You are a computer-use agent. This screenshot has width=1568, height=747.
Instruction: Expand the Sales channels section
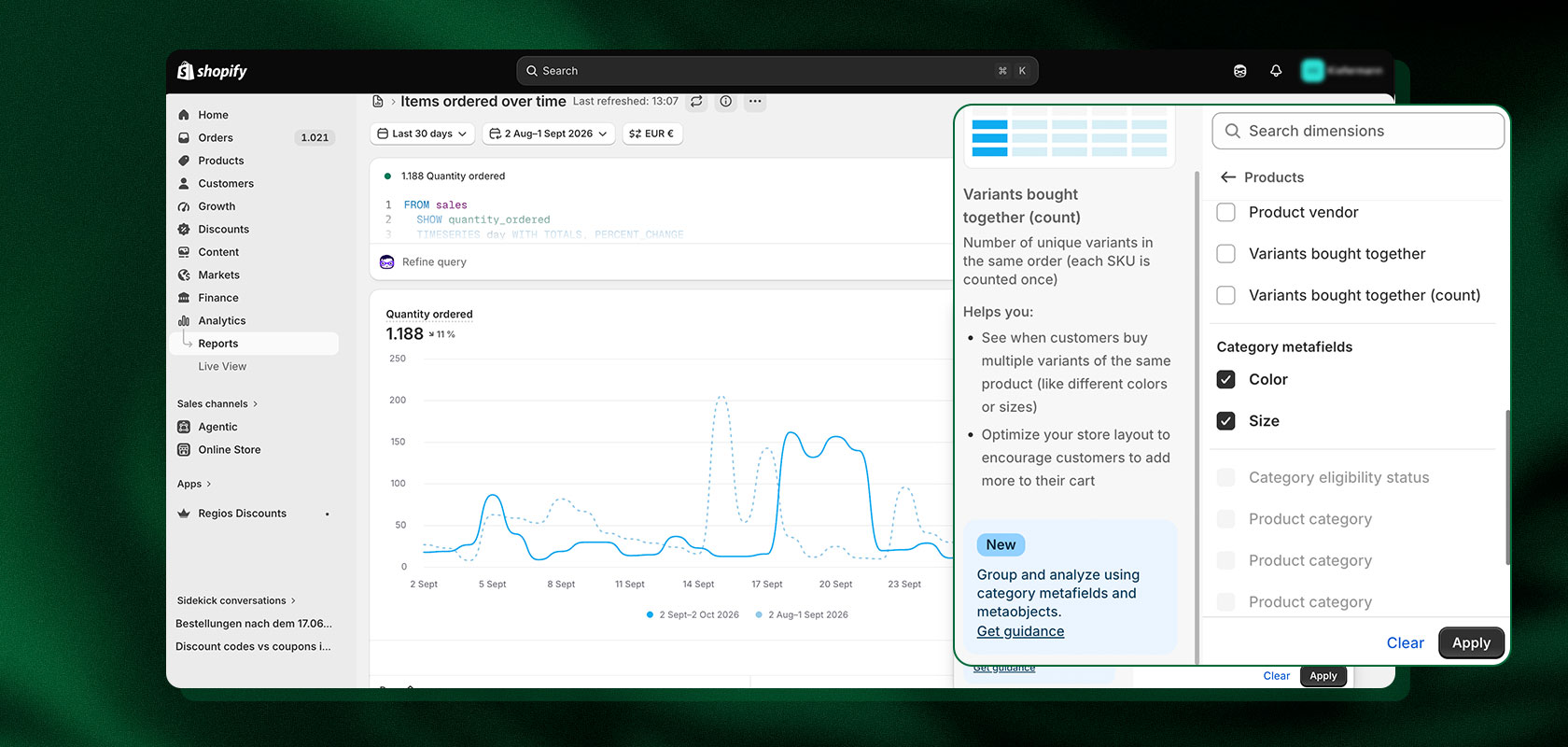[x=217, y=404]
